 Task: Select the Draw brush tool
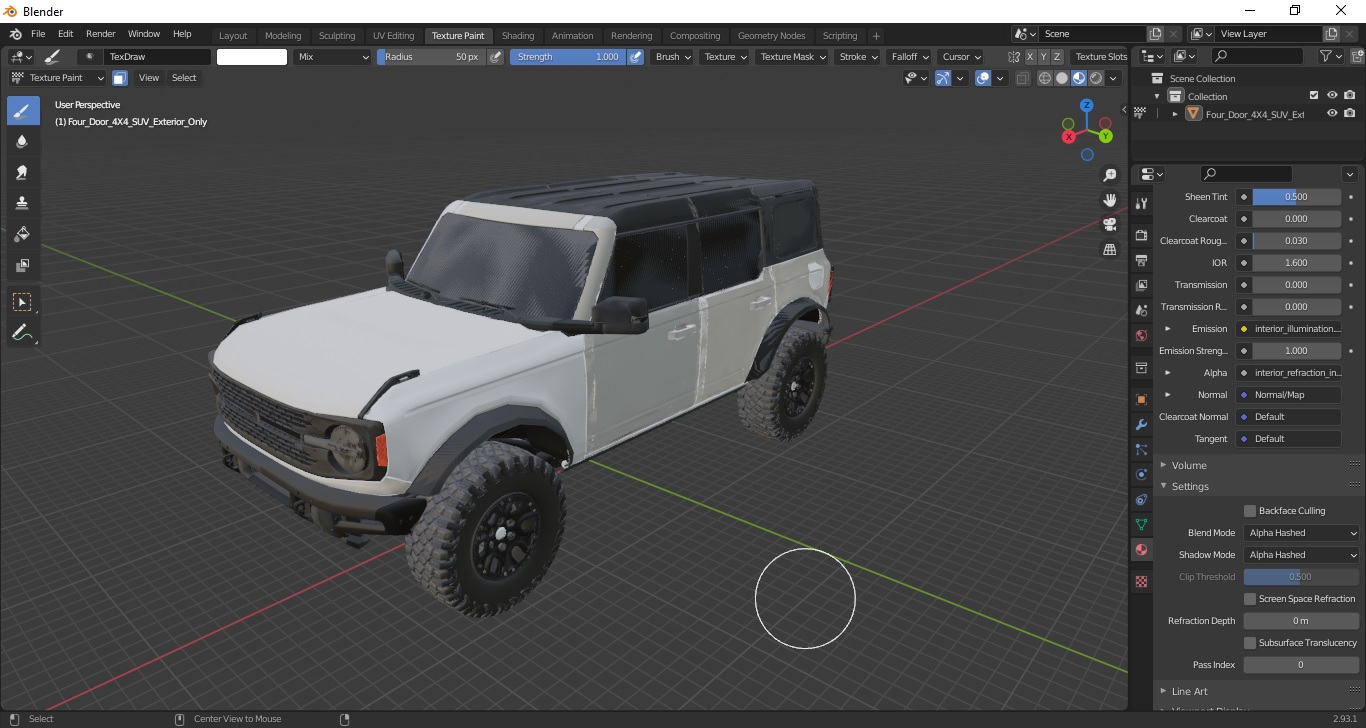[x=22, y=111]
